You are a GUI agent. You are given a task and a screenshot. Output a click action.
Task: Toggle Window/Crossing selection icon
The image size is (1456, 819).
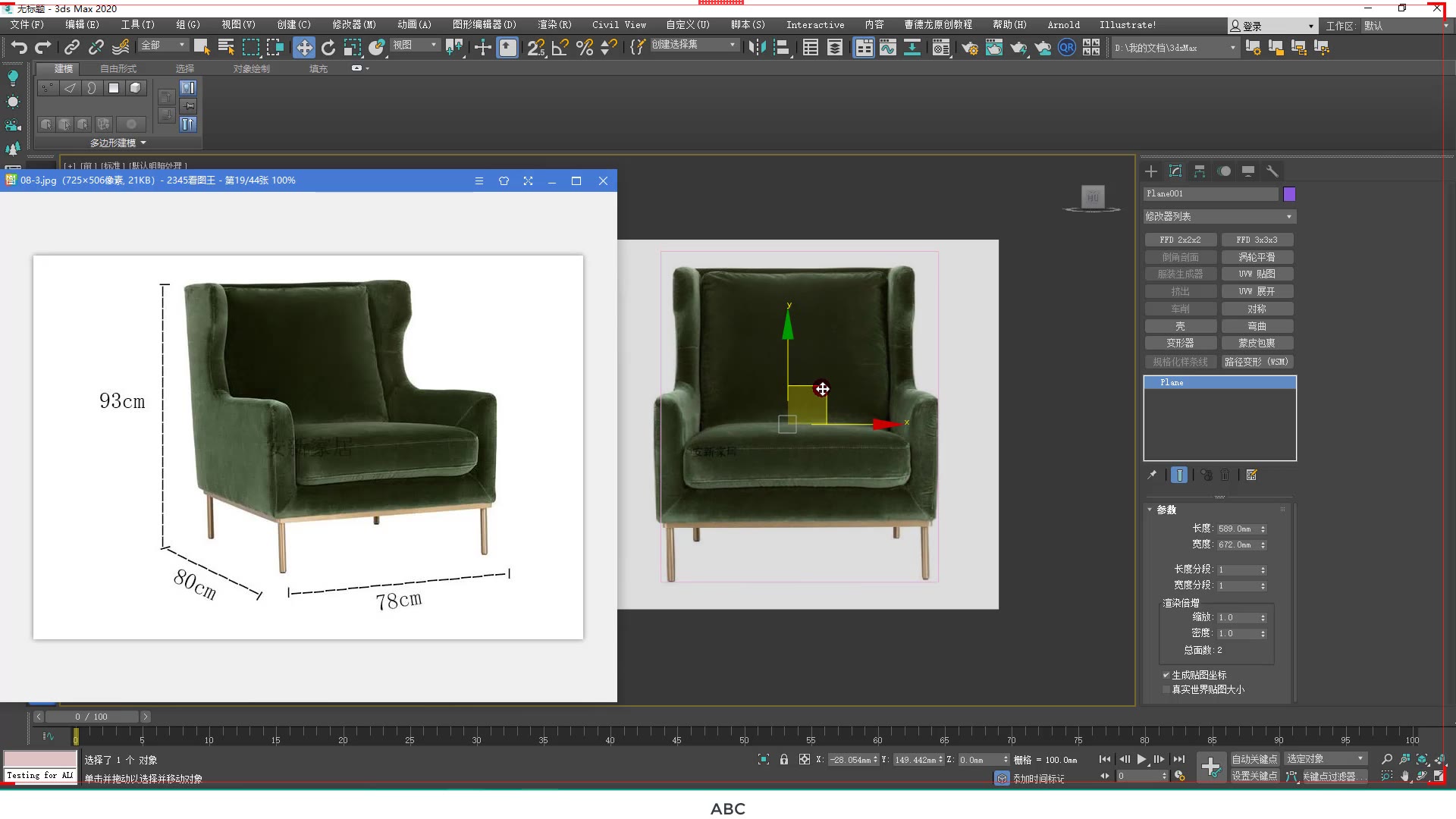point(275,47)
